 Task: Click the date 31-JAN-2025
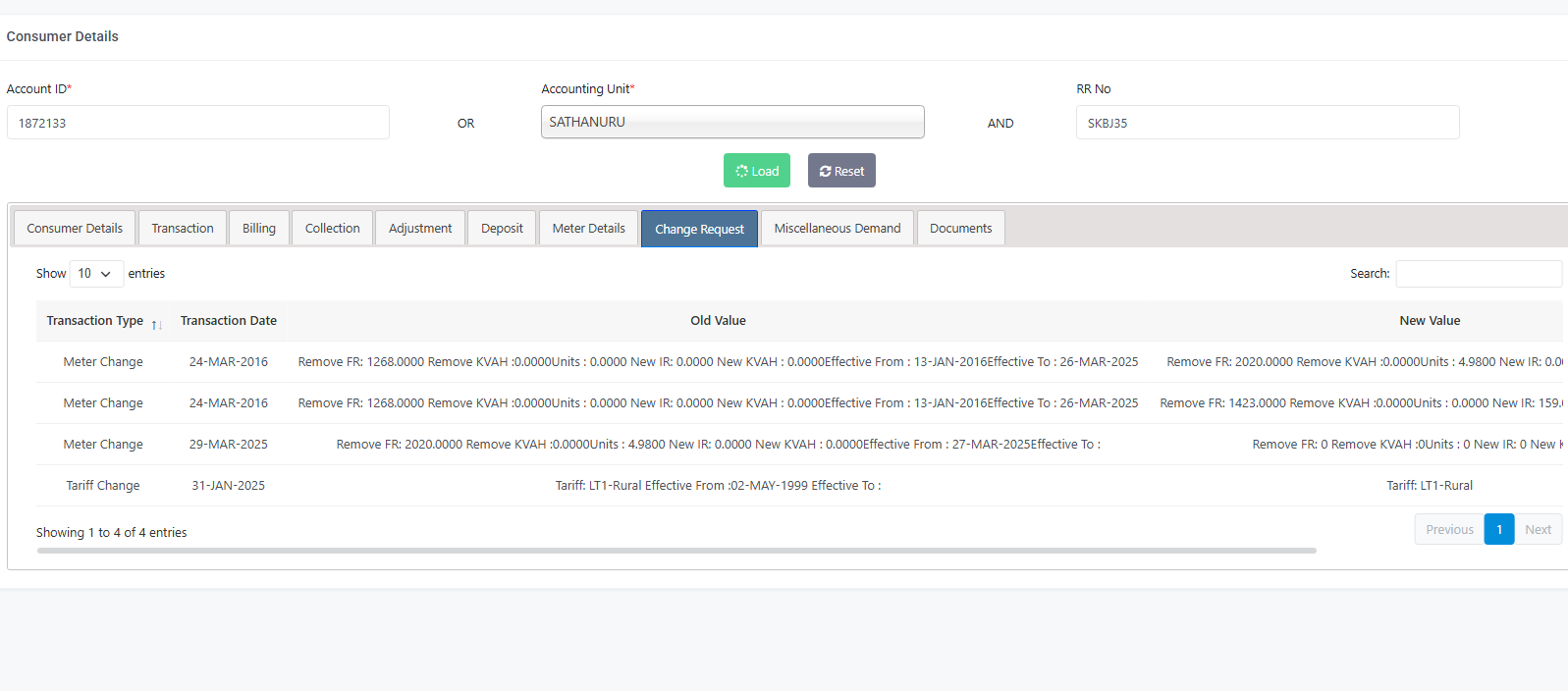coord(229,486)
